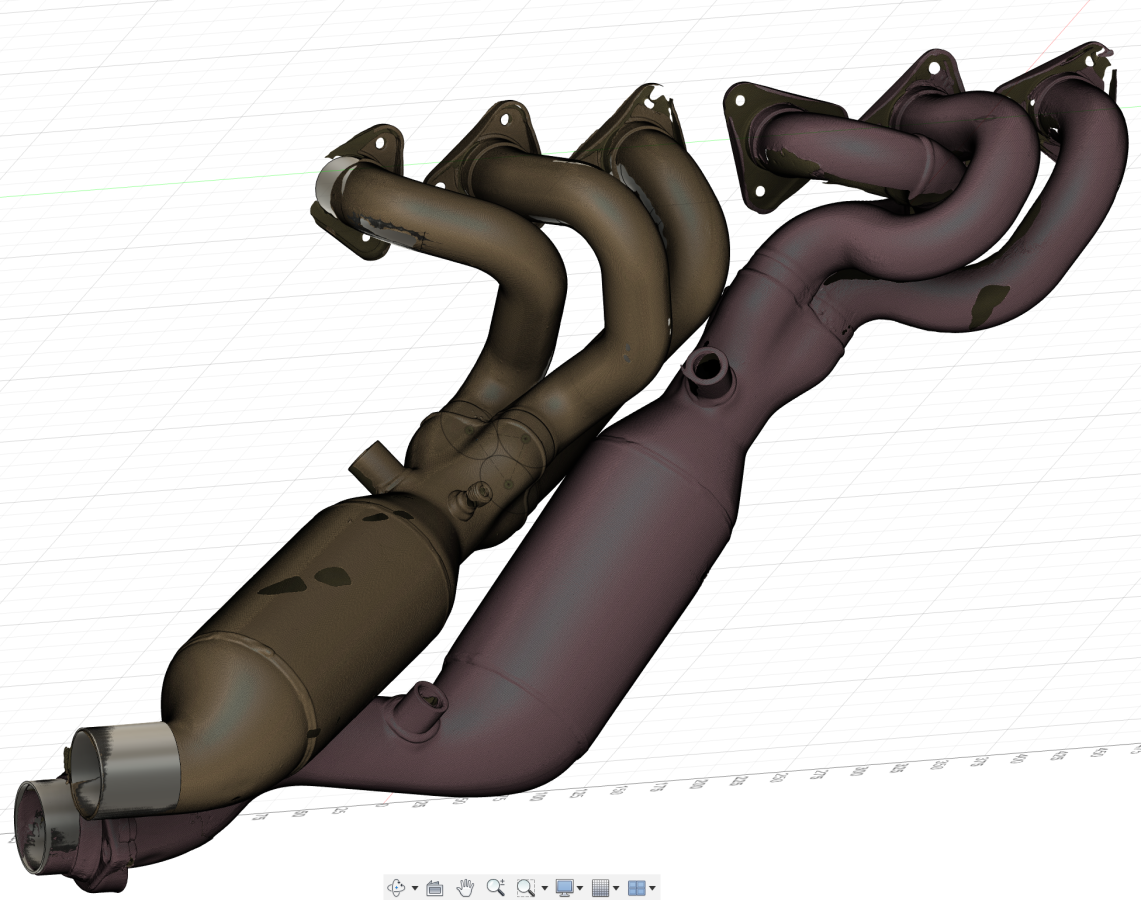Activate the Pan hand tool
The image size is (1141, 900).
click(x=465, y=887)
